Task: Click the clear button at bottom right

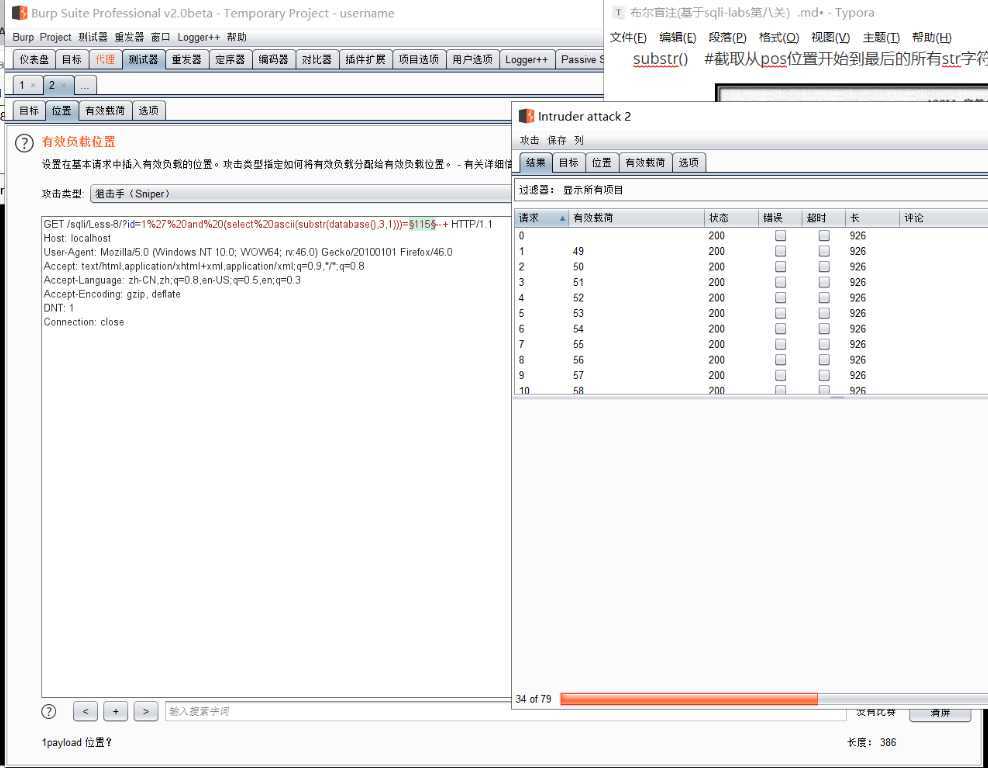Action: (939, 713)
